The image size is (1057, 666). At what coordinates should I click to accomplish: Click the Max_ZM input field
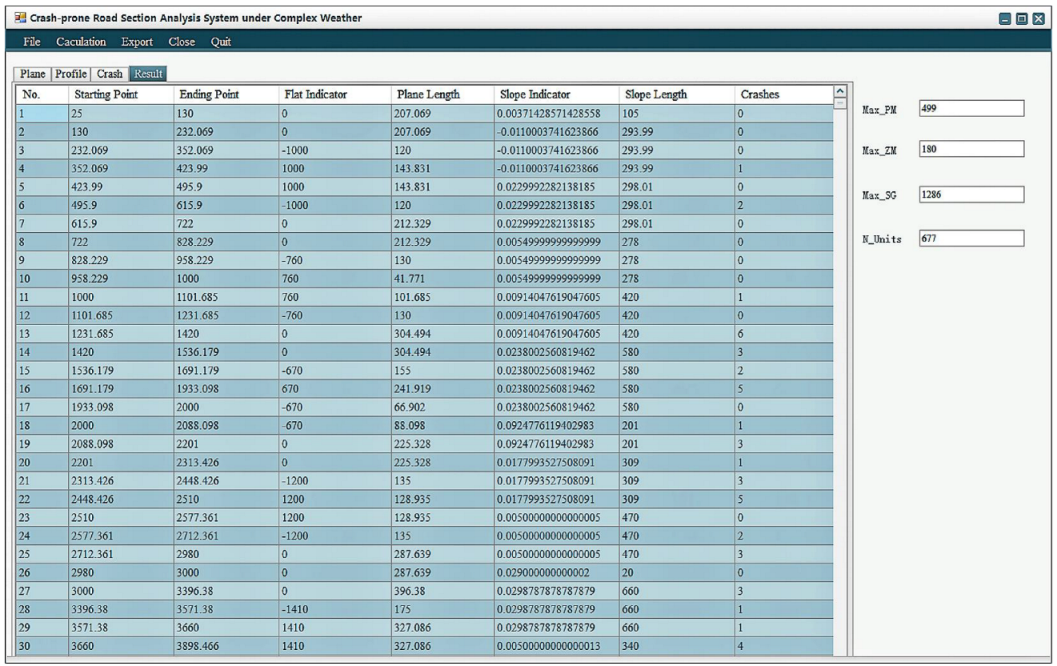971,150
